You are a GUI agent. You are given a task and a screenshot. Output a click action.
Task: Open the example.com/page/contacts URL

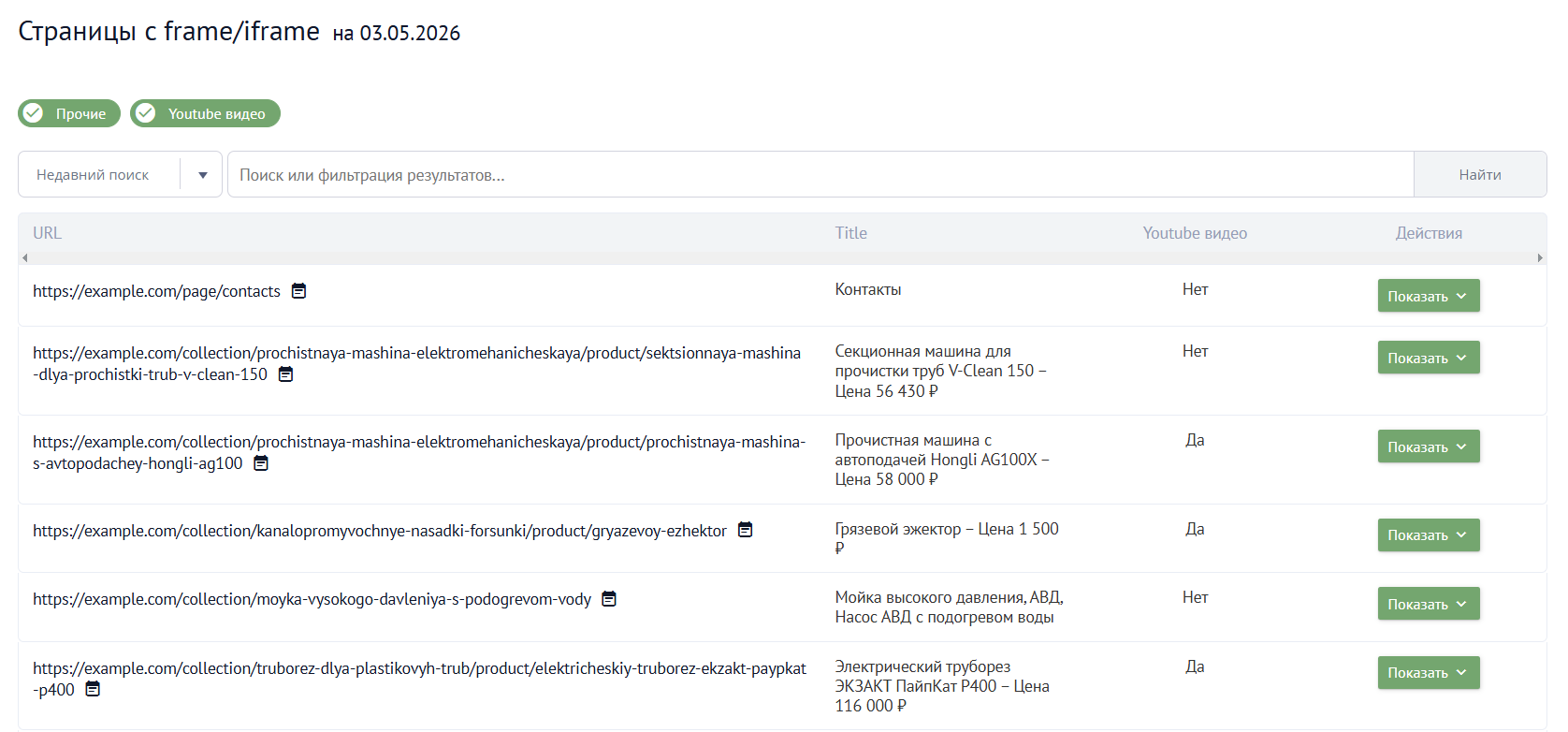[x=156, y=291]
